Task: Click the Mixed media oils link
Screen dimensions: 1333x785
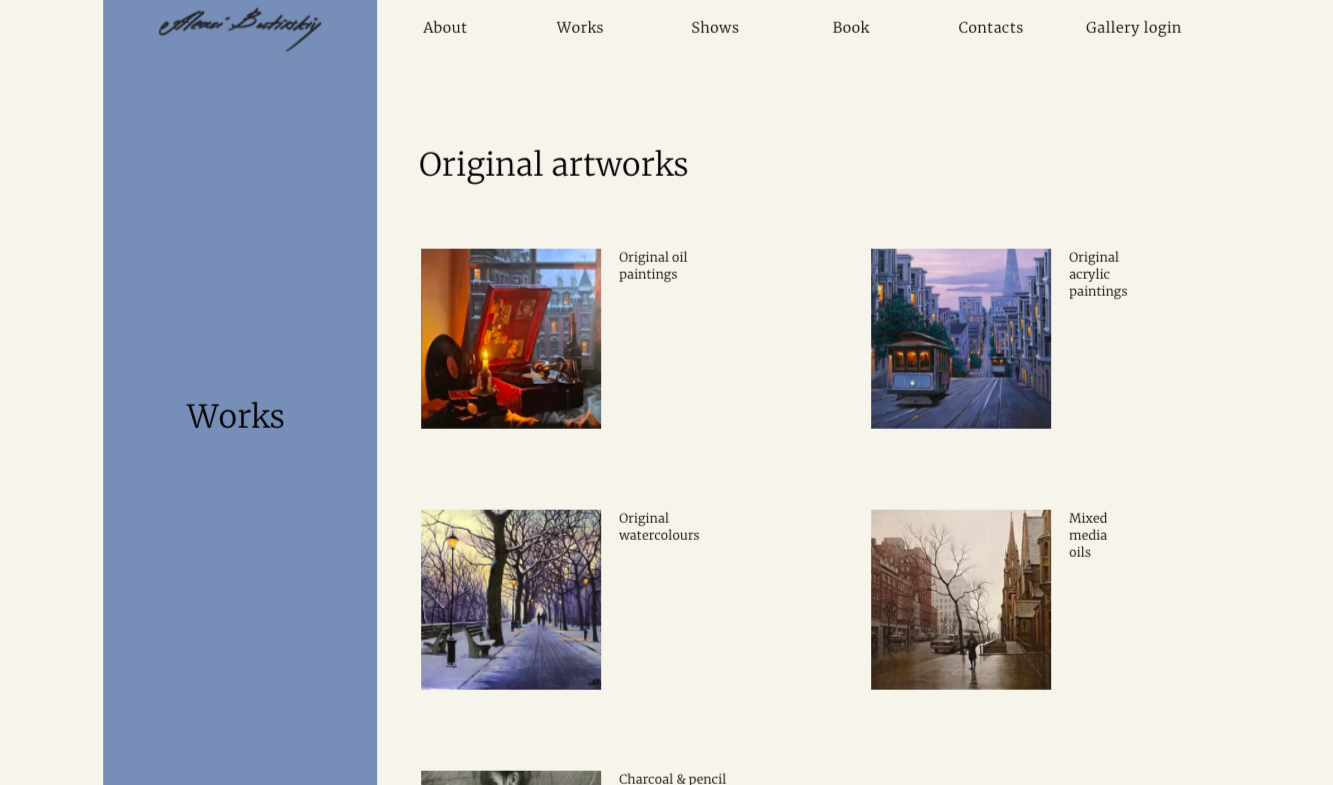Action: click(1088, 535)
